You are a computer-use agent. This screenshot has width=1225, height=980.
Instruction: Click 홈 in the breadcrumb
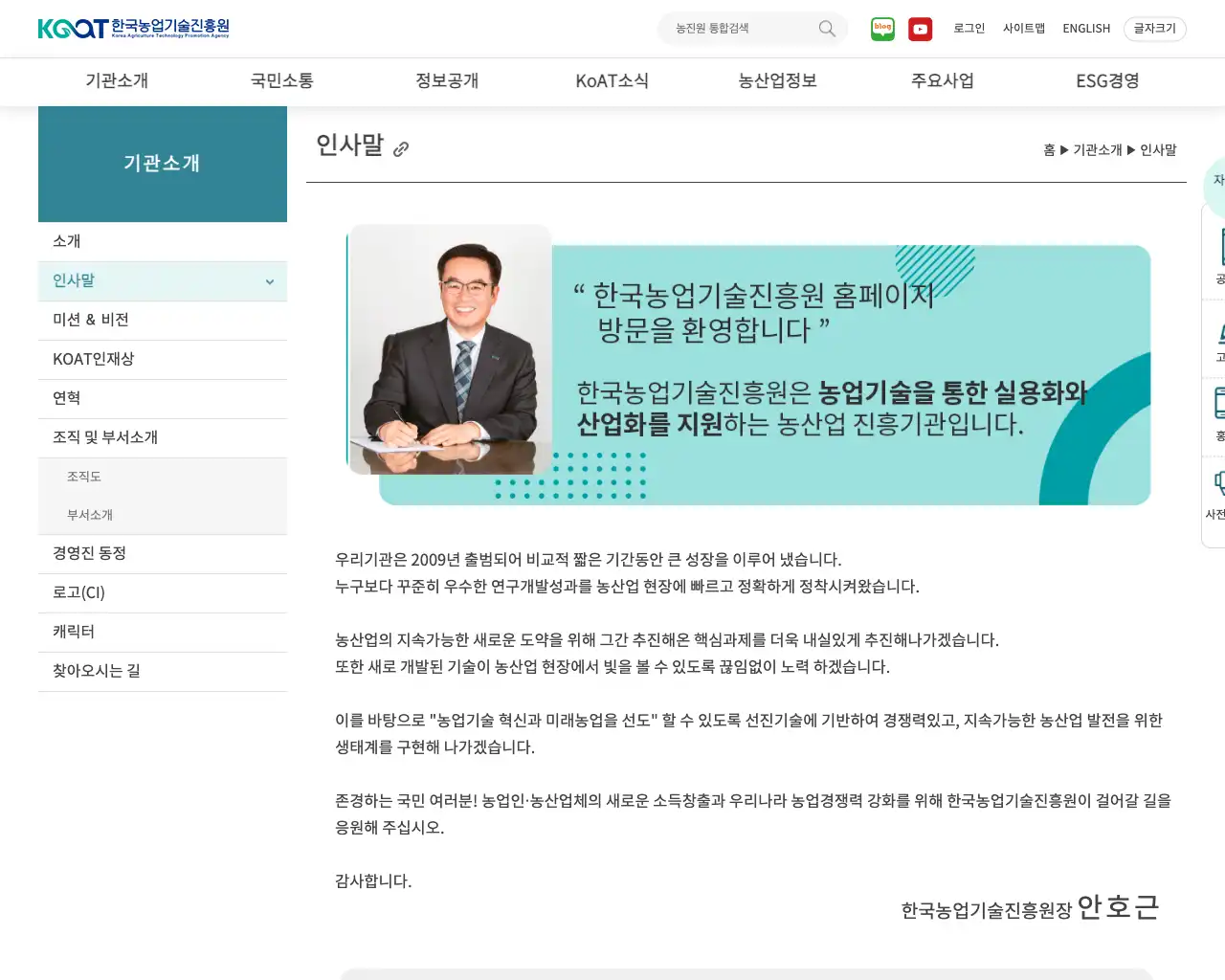coord(1049,150)
